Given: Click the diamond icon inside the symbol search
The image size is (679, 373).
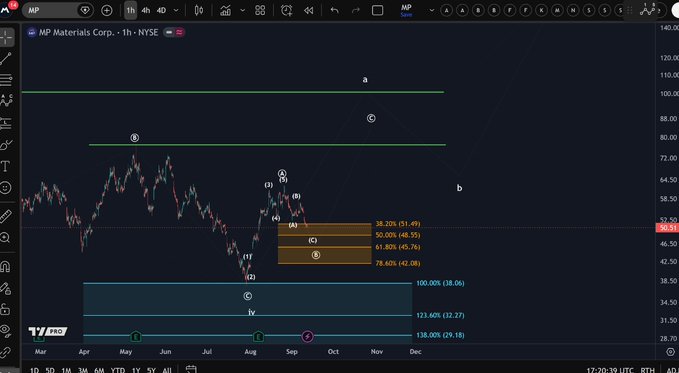Looking at the screenshot, I should pos(85,10).
